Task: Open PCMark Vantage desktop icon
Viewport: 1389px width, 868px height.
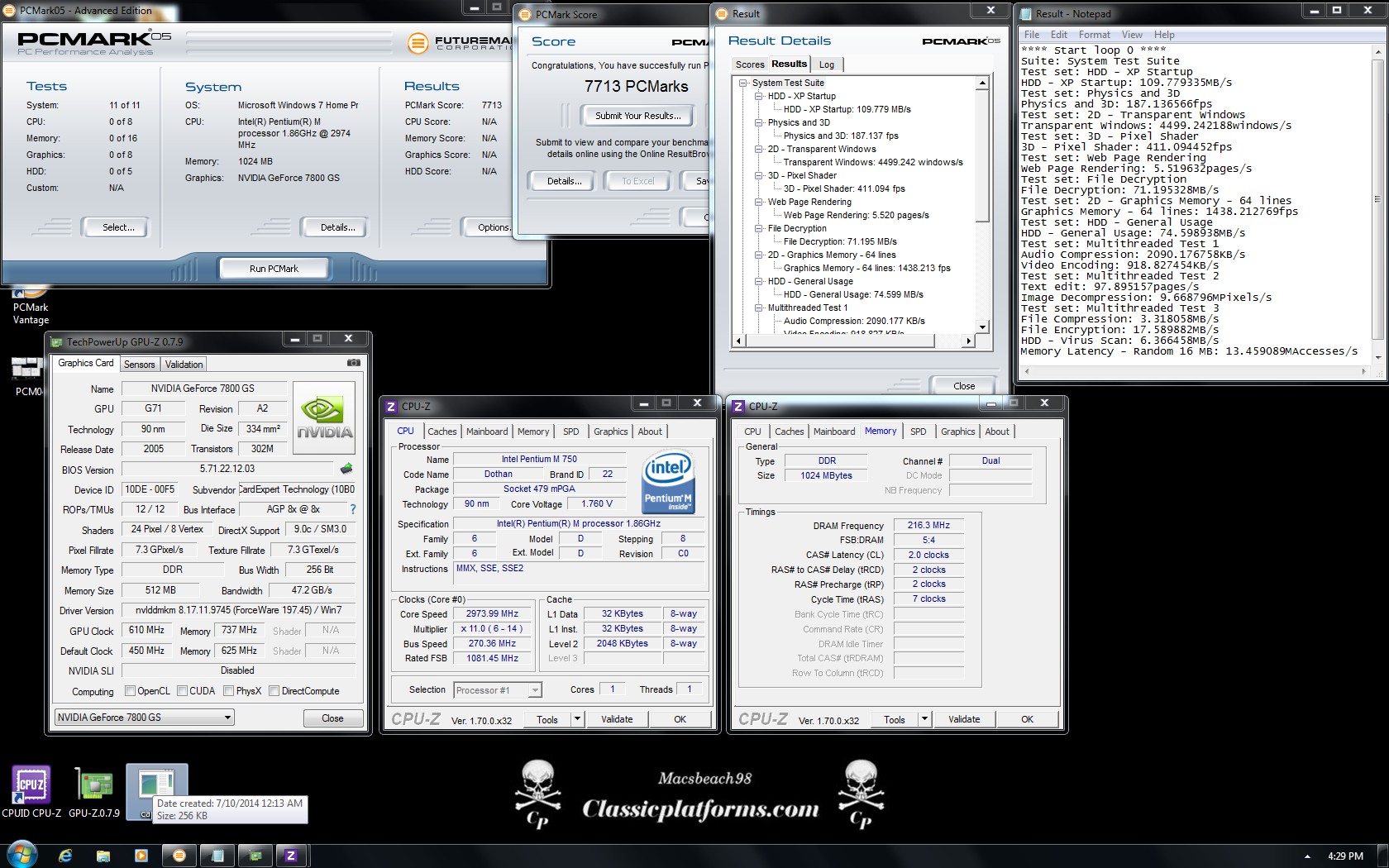Action: (31, 304)
